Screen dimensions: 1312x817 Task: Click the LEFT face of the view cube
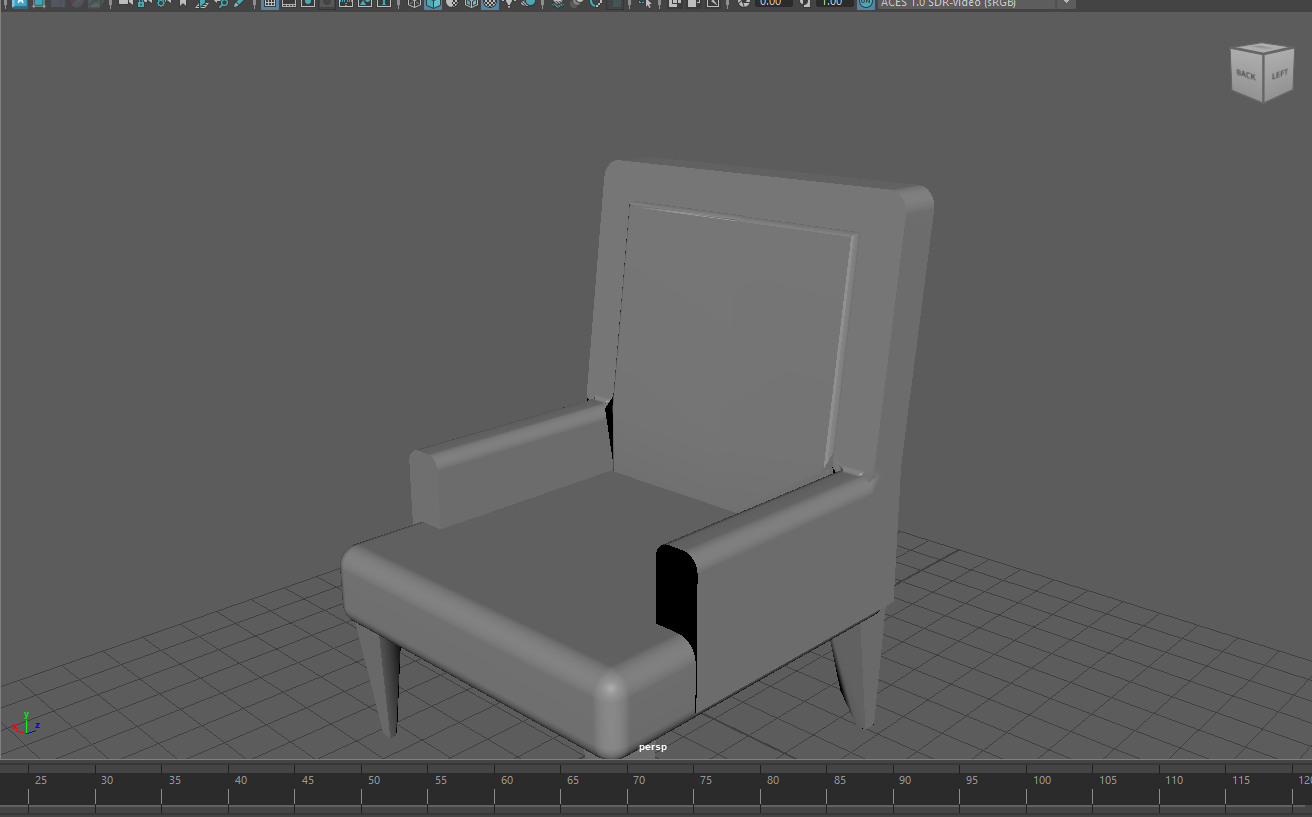click(x=1279, y=74)
